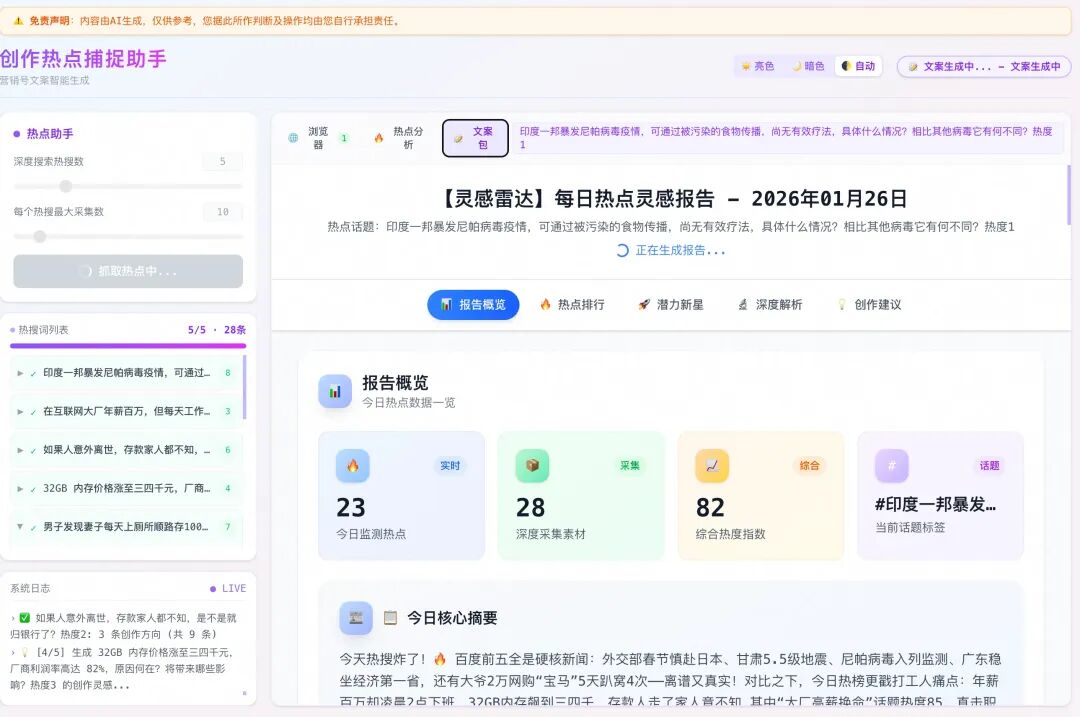This screenshot has width=1080, height=717.
Task: Switch to the 热点排行 tab
Action: coord(570,305)
